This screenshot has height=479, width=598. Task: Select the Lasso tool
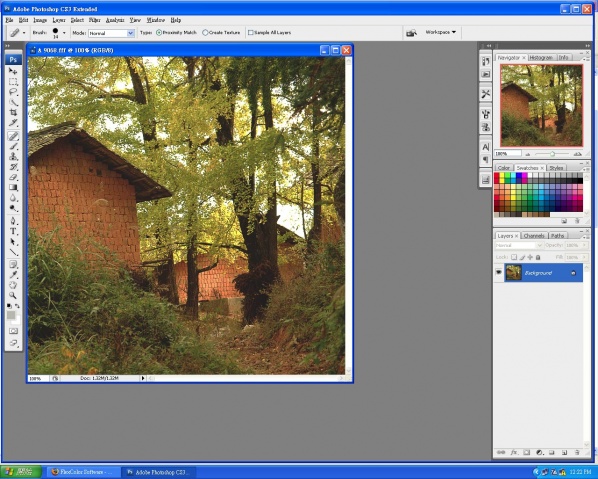[x=13, y=92]
